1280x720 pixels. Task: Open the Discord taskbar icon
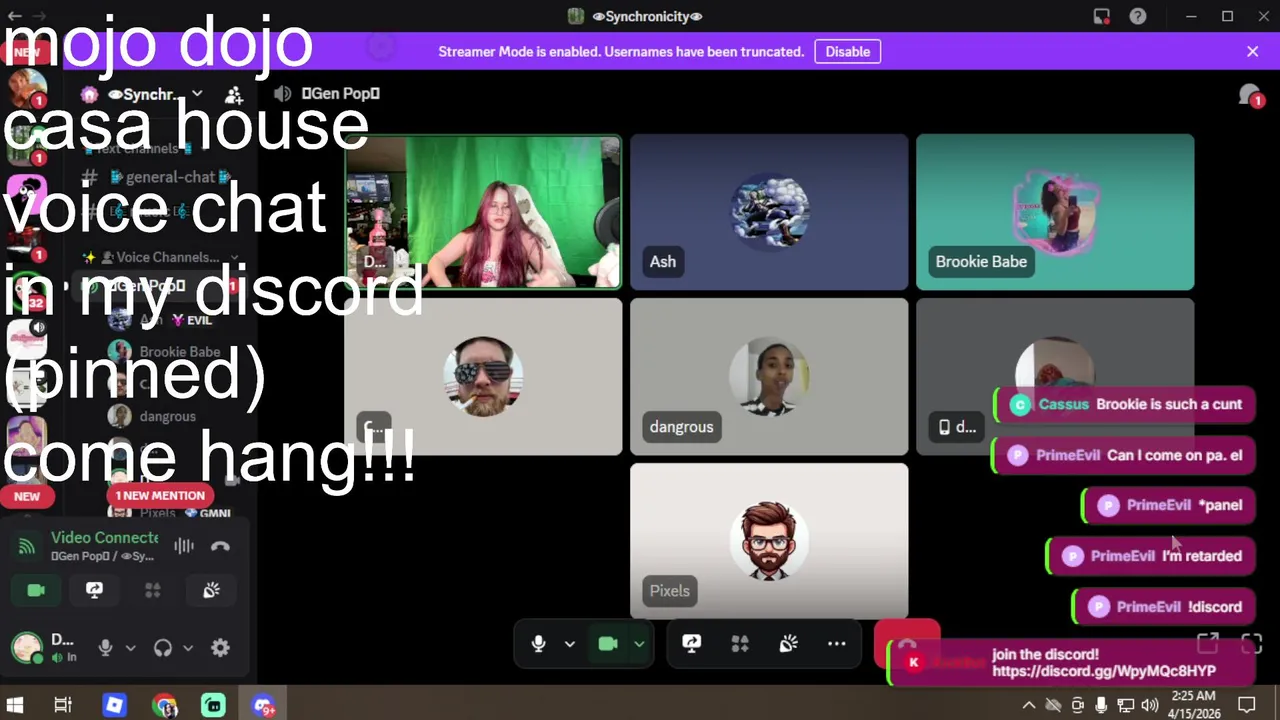pyautogui.click(x=264, y=705)
